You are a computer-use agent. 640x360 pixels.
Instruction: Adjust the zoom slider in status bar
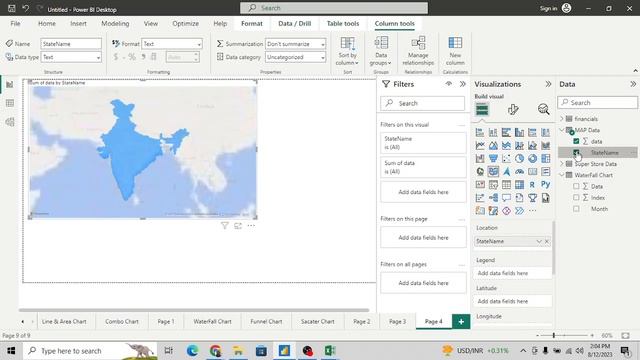pyautogui.click(x=554, y=336)
